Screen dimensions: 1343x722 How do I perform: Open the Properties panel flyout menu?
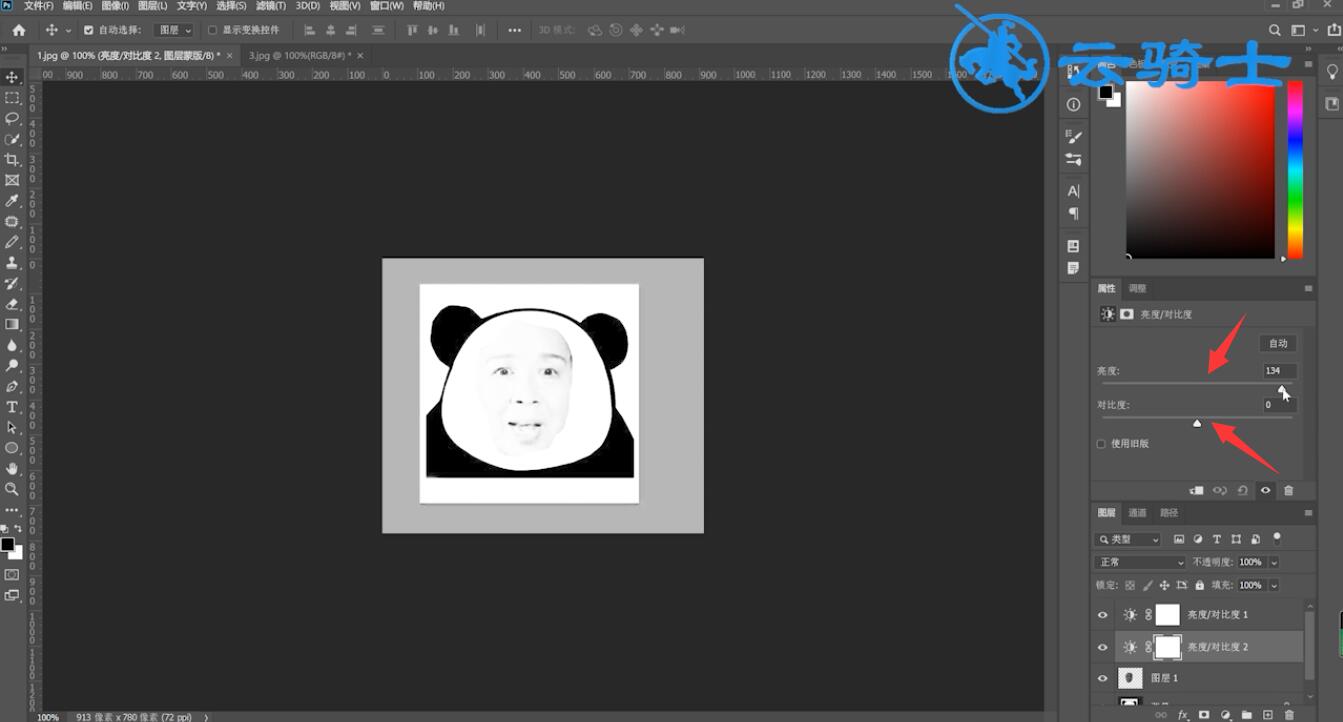coord(1308,288)
